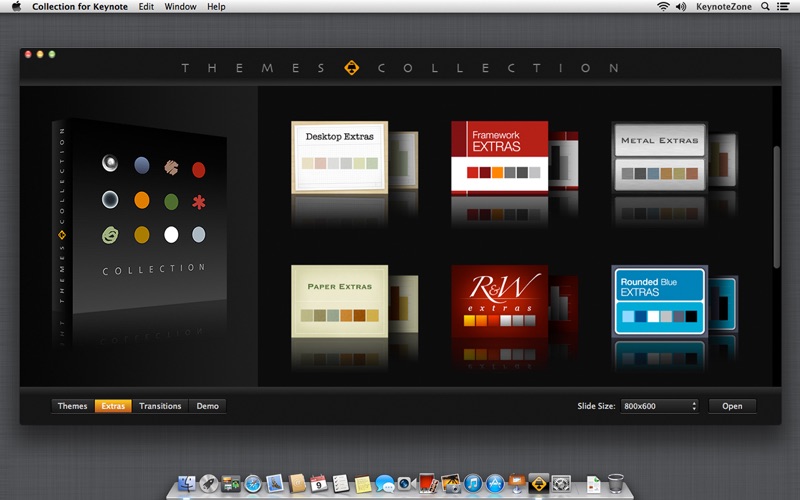Open Contacts book icon in Dock

pyautogui.click(x=297, y=483)
